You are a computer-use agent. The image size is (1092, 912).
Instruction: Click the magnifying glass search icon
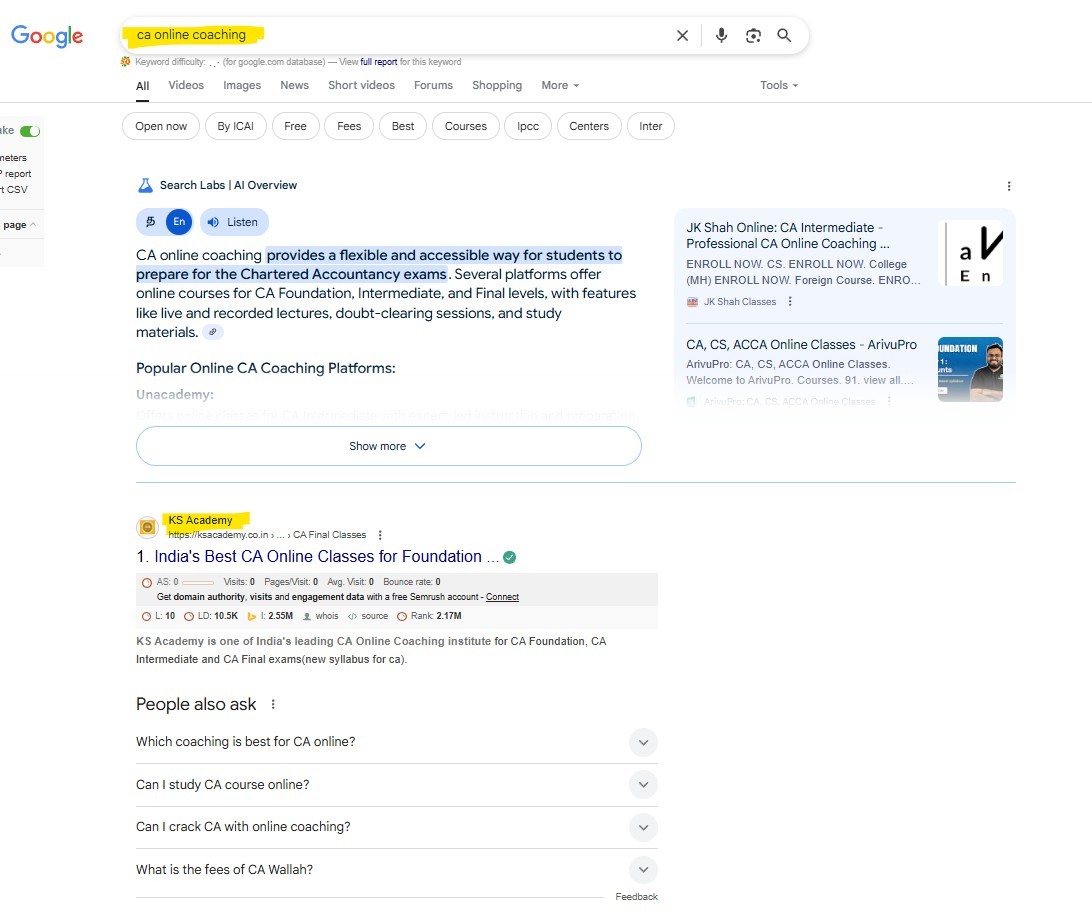tap(784, 36)
